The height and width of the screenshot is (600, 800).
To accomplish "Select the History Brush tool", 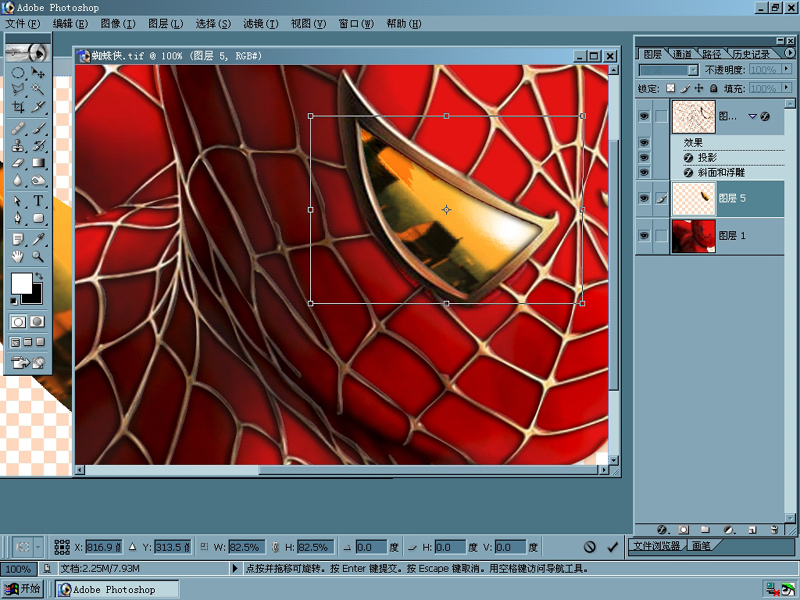I will click(x=38, y=145).
